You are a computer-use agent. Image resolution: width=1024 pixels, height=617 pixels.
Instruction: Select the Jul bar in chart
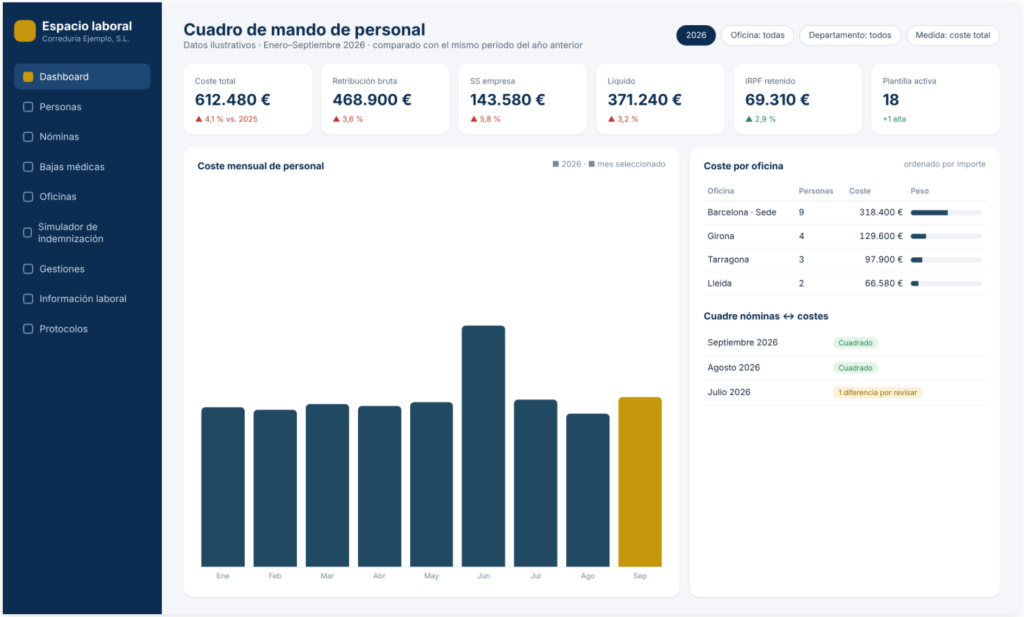click(536, 483)
